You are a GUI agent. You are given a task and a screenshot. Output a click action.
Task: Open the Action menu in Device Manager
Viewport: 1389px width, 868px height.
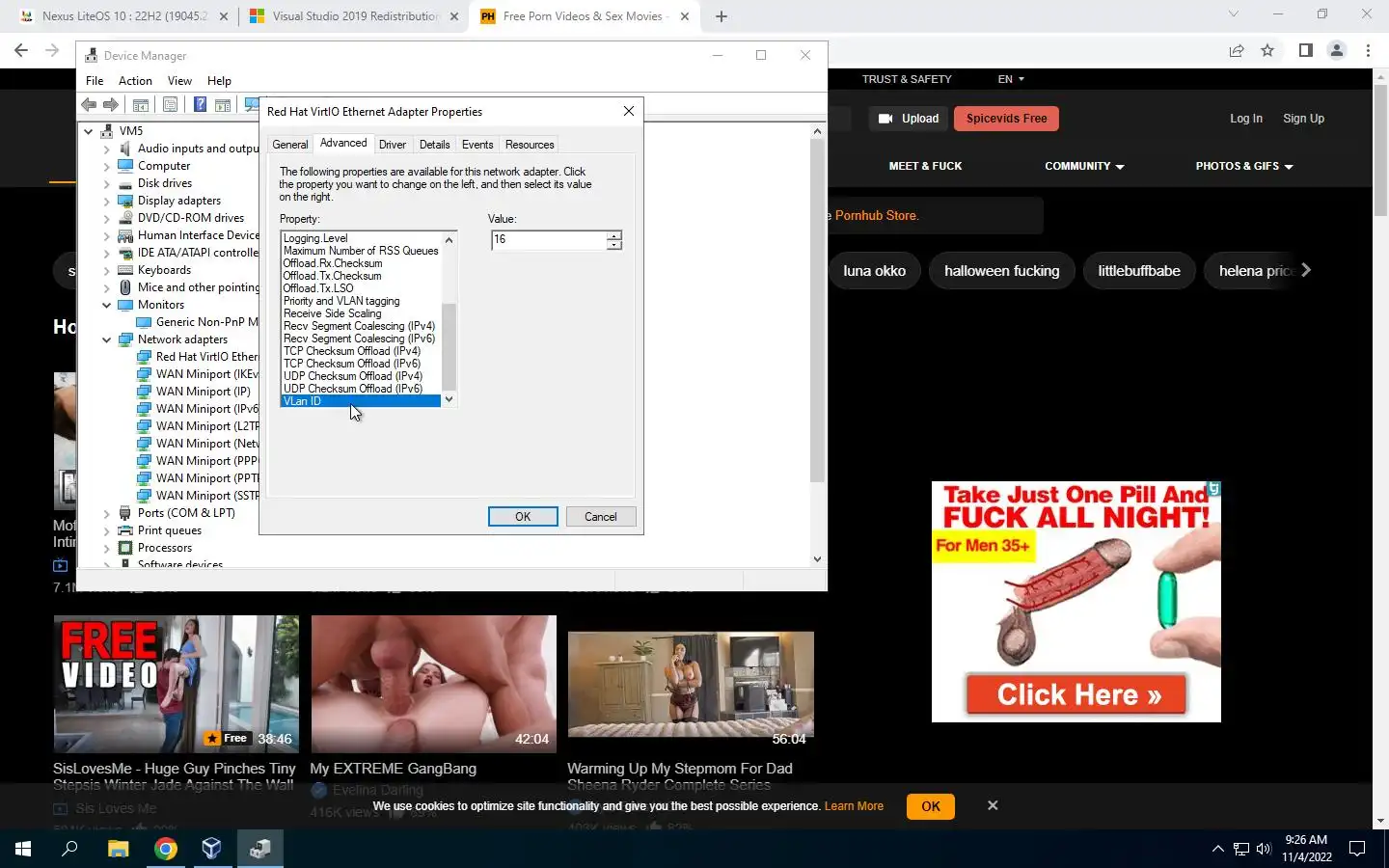coord(135,81)
